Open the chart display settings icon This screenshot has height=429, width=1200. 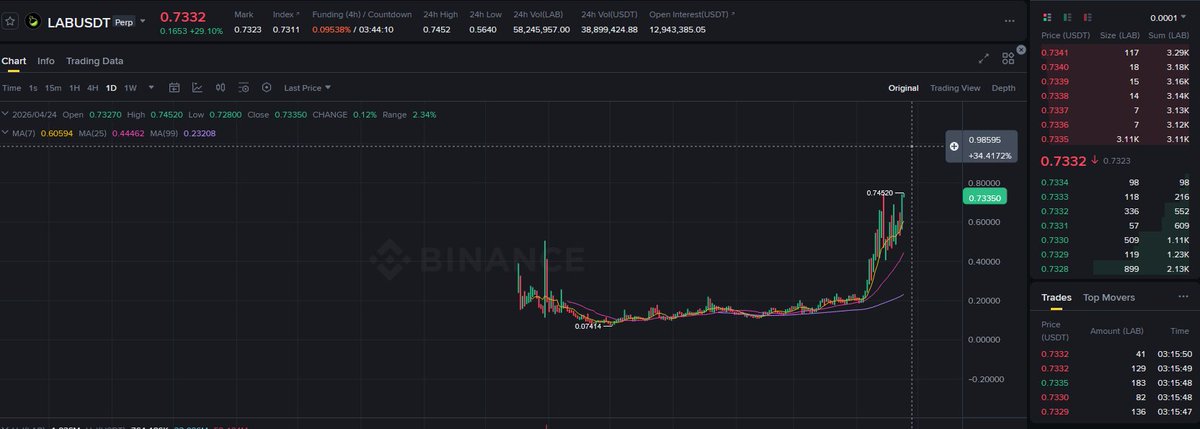243,88
